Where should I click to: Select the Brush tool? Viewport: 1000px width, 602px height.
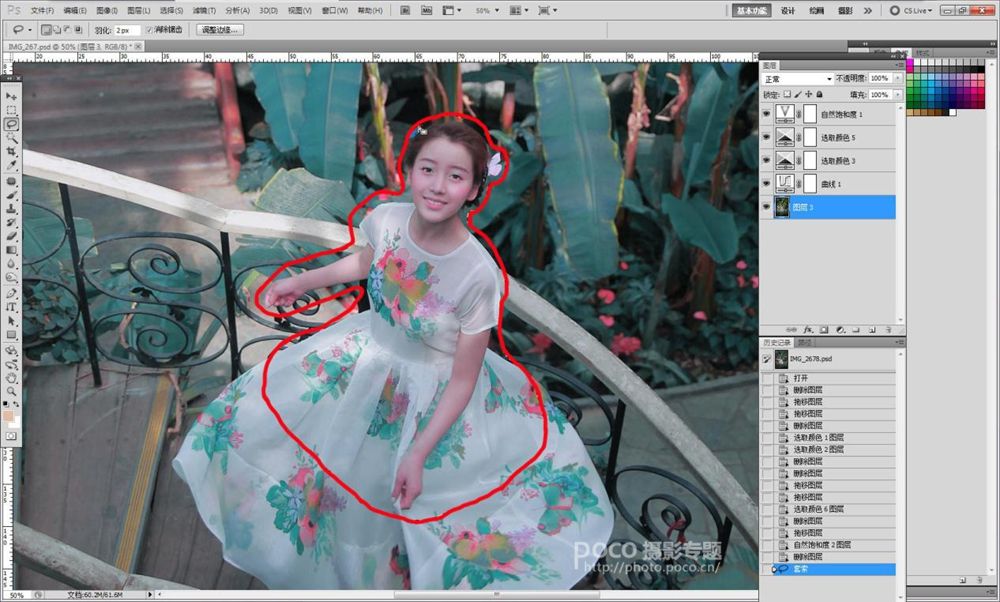[x=11, y=195]
